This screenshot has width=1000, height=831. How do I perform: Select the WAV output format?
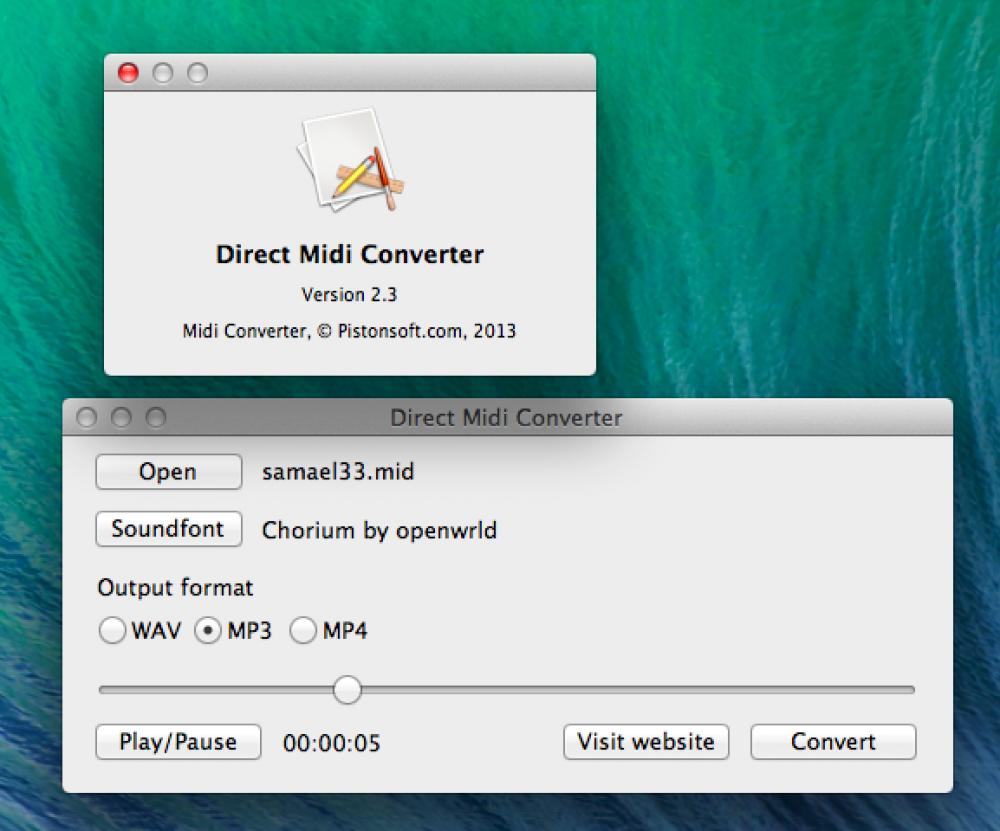pyautogui.click(x=113, y=631)
